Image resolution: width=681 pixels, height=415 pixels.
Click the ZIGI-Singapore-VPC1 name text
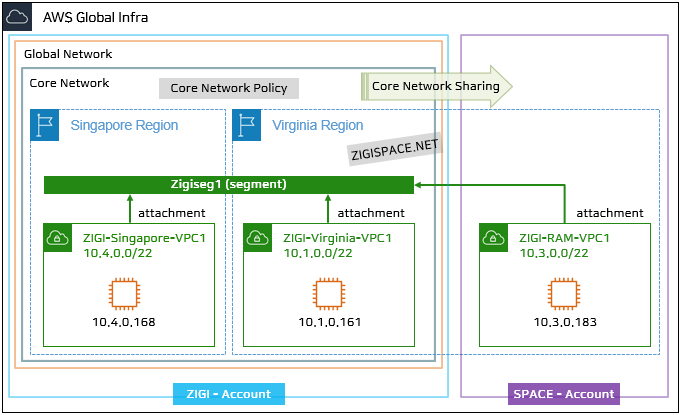144,238
